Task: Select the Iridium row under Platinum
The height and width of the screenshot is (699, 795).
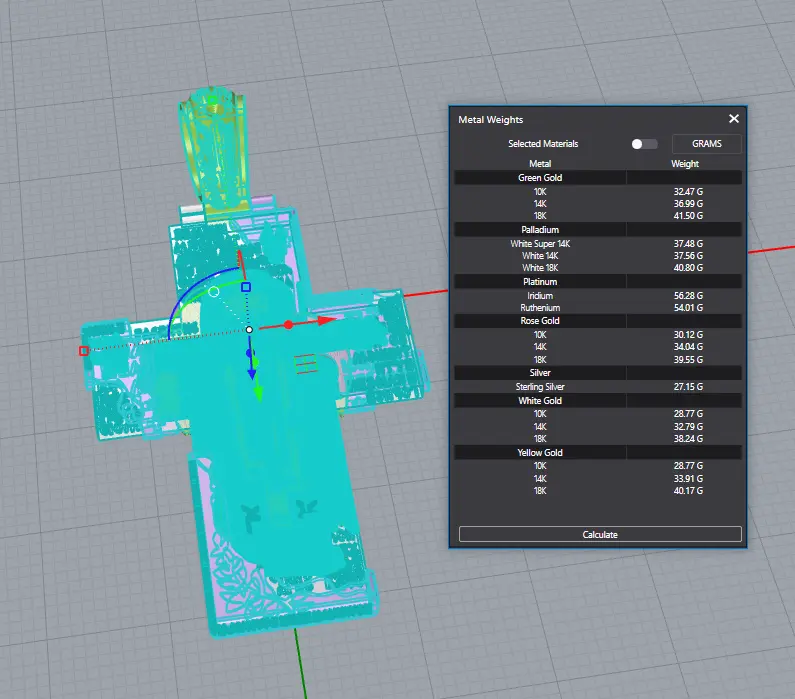Action: click(x=540, y=296)
